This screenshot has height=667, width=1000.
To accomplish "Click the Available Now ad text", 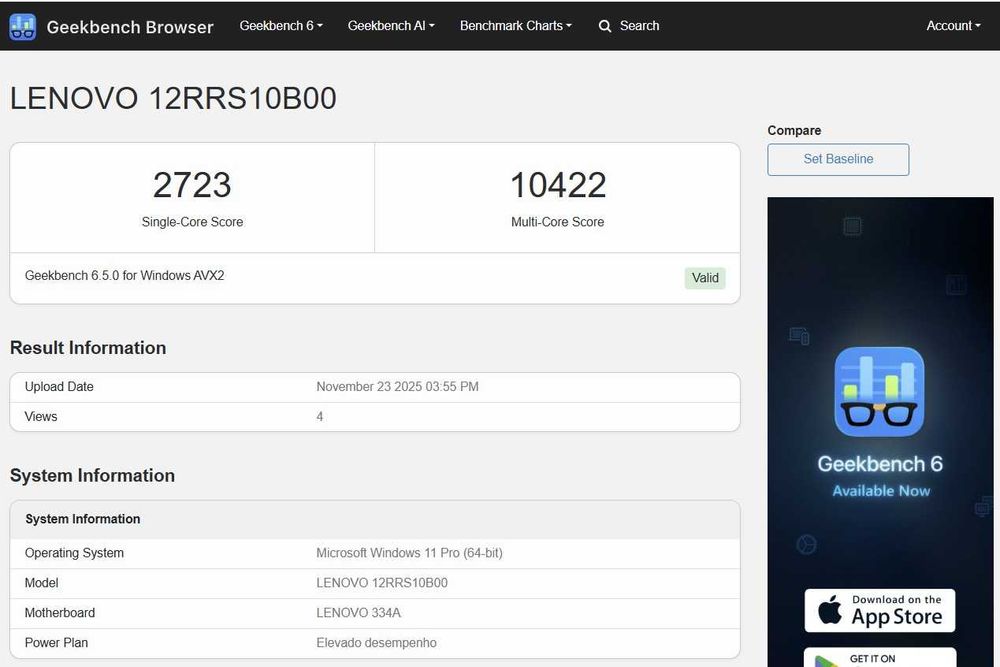I will click(881, 491).
